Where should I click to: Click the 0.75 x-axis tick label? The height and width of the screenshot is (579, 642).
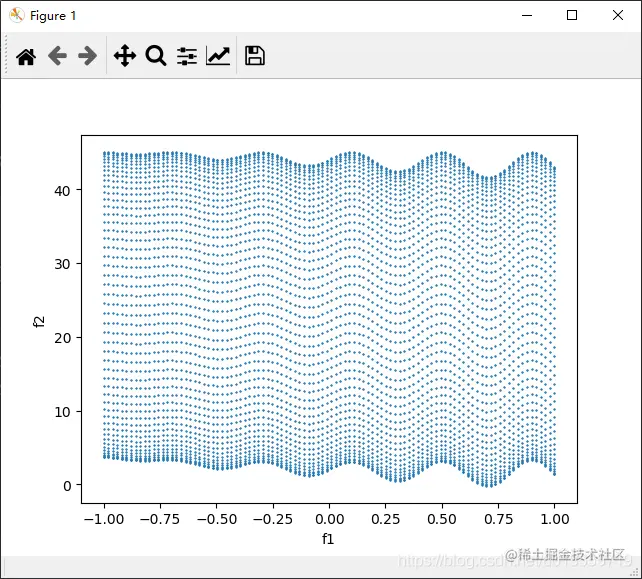click(x=498, y=519)
